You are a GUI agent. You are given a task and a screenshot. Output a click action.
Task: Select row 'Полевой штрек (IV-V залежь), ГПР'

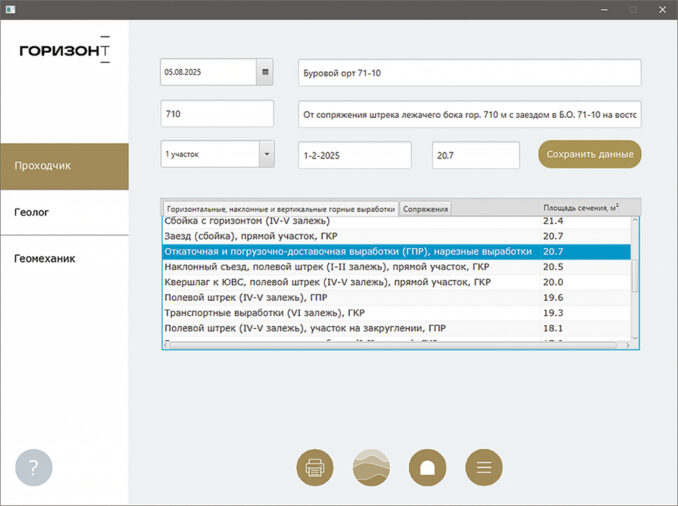click(350, 297)
